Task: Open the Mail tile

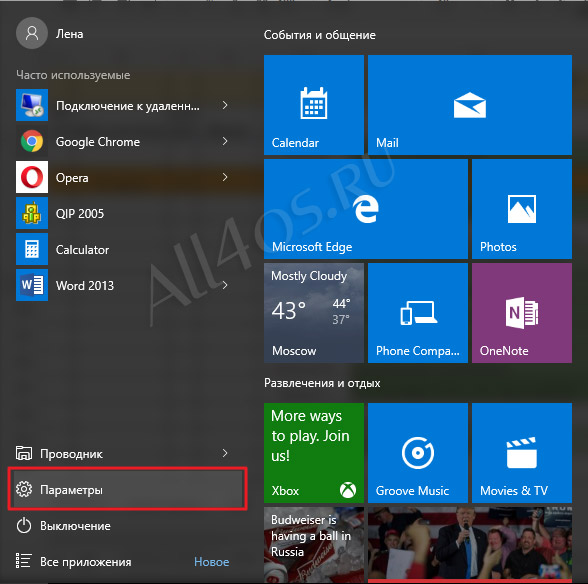Action: click(470, 105)
